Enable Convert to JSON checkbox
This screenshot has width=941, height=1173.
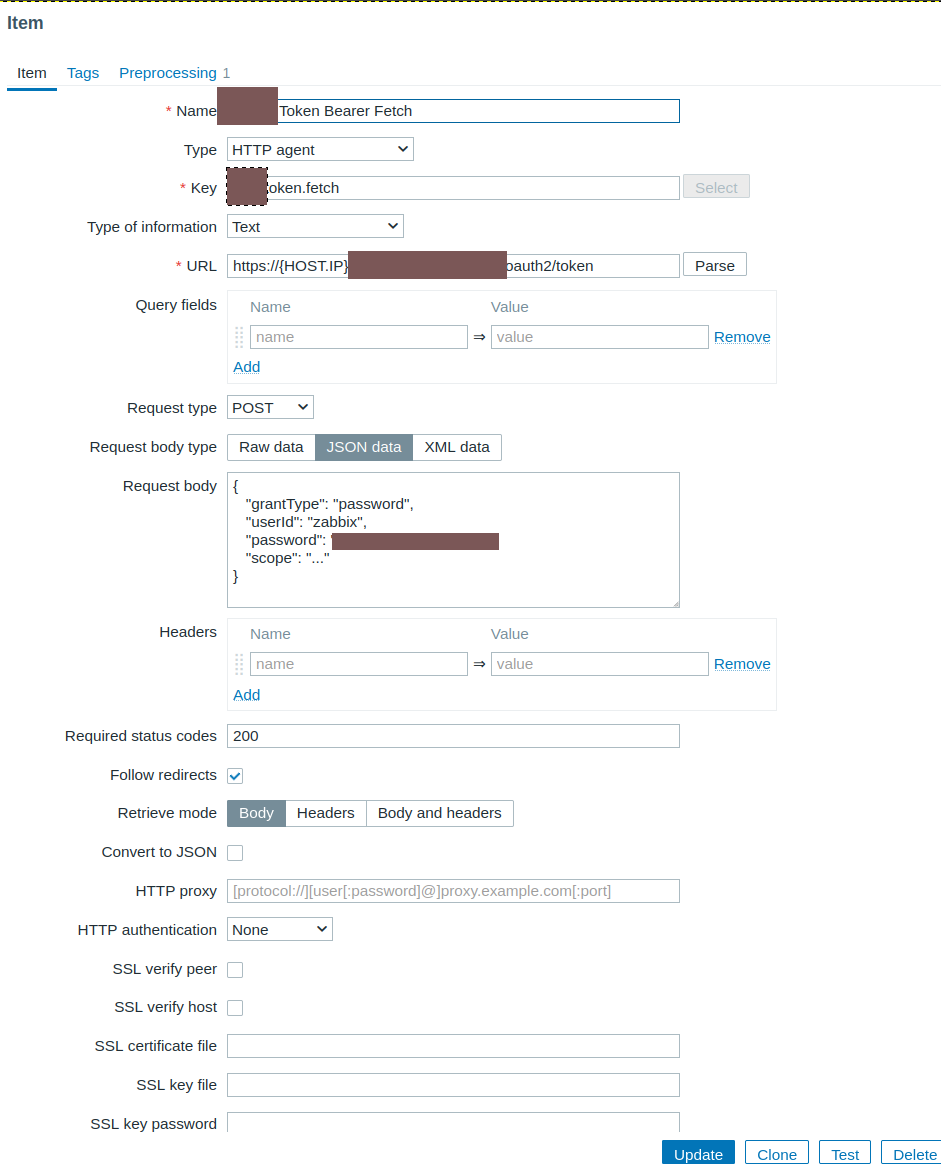(235, 853)
